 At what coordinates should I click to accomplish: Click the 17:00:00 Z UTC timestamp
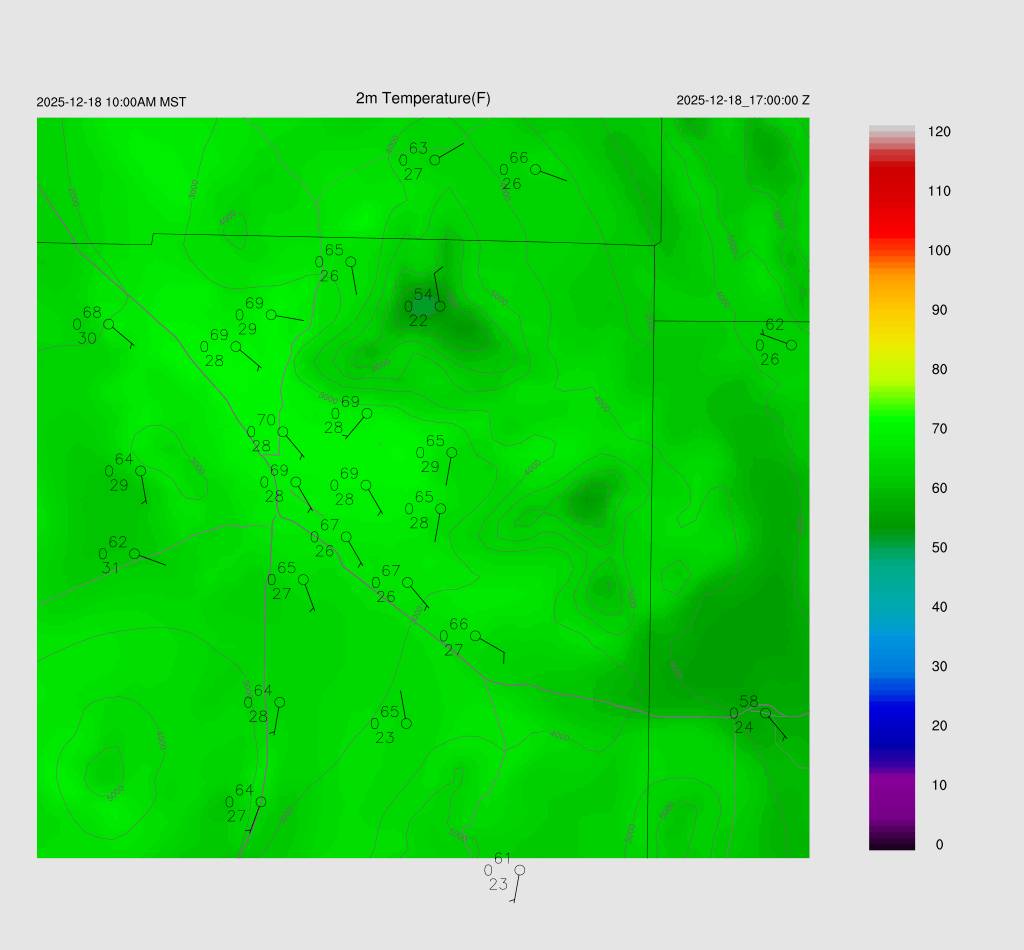(x=743, y=101)
